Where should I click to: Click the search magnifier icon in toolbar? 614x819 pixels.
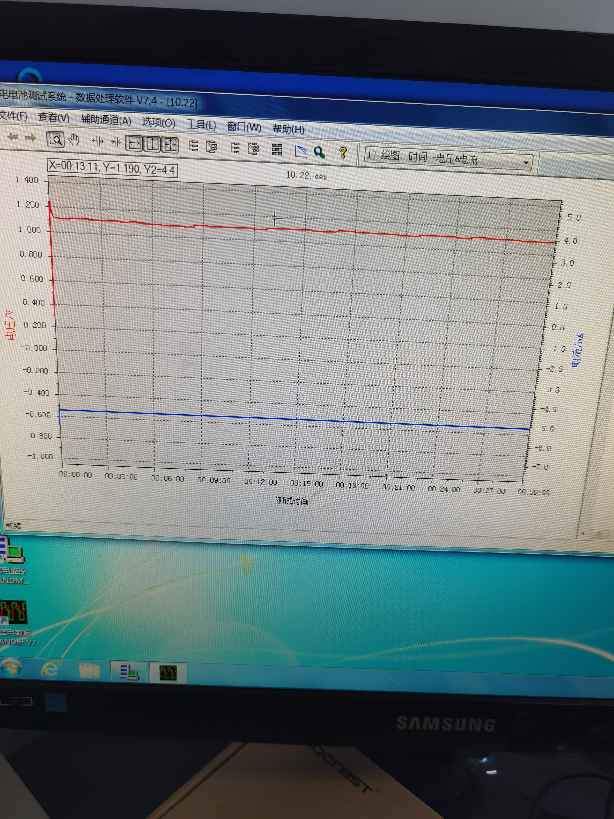point(319,151)
